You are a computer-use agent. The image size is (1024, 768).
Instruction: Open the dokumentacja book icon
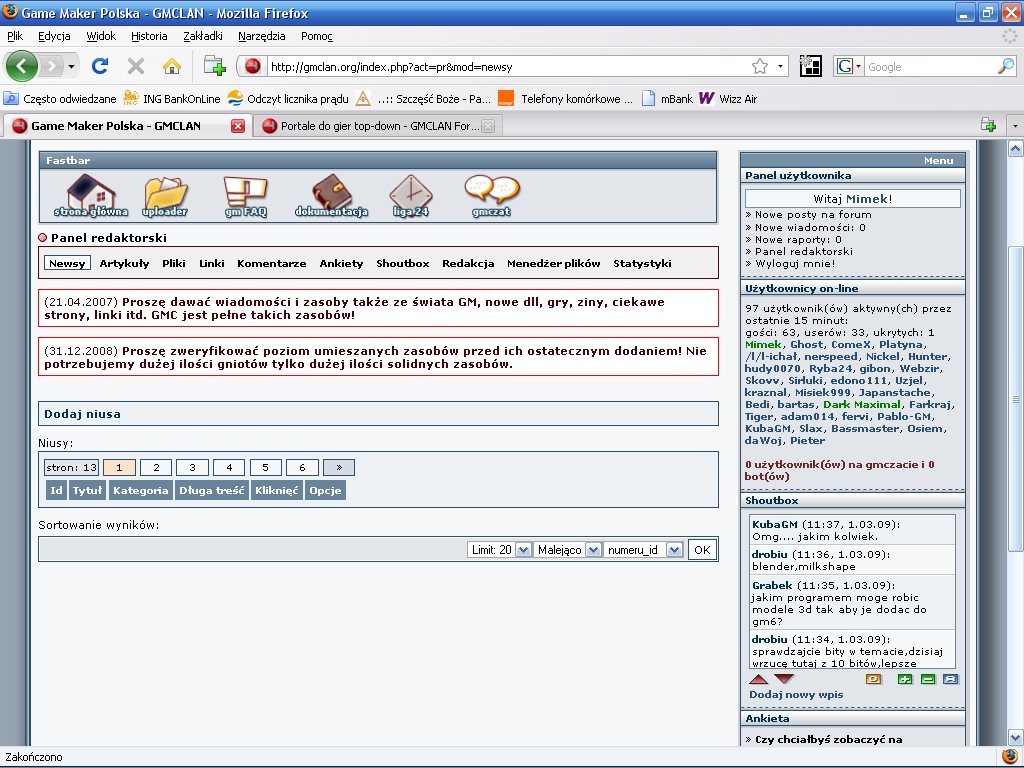pyautogui.click(x=331, y=193)
